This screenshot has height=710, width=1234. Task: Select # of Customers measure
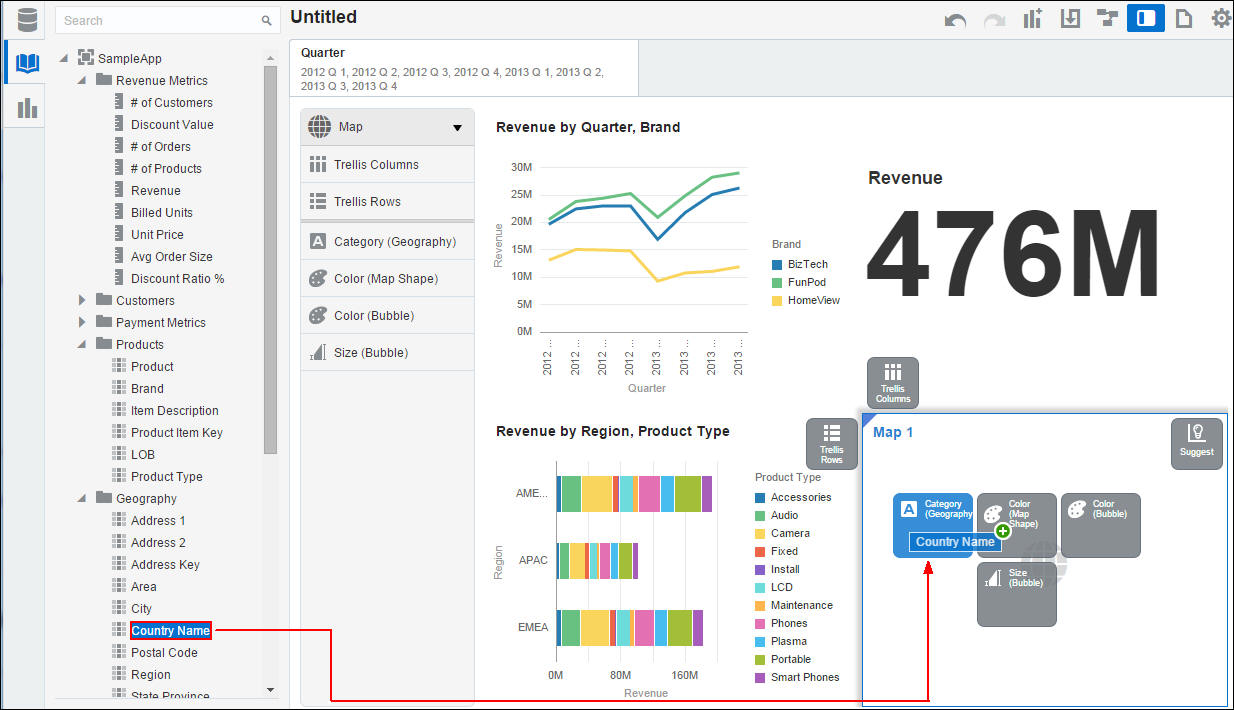point(171,102)
